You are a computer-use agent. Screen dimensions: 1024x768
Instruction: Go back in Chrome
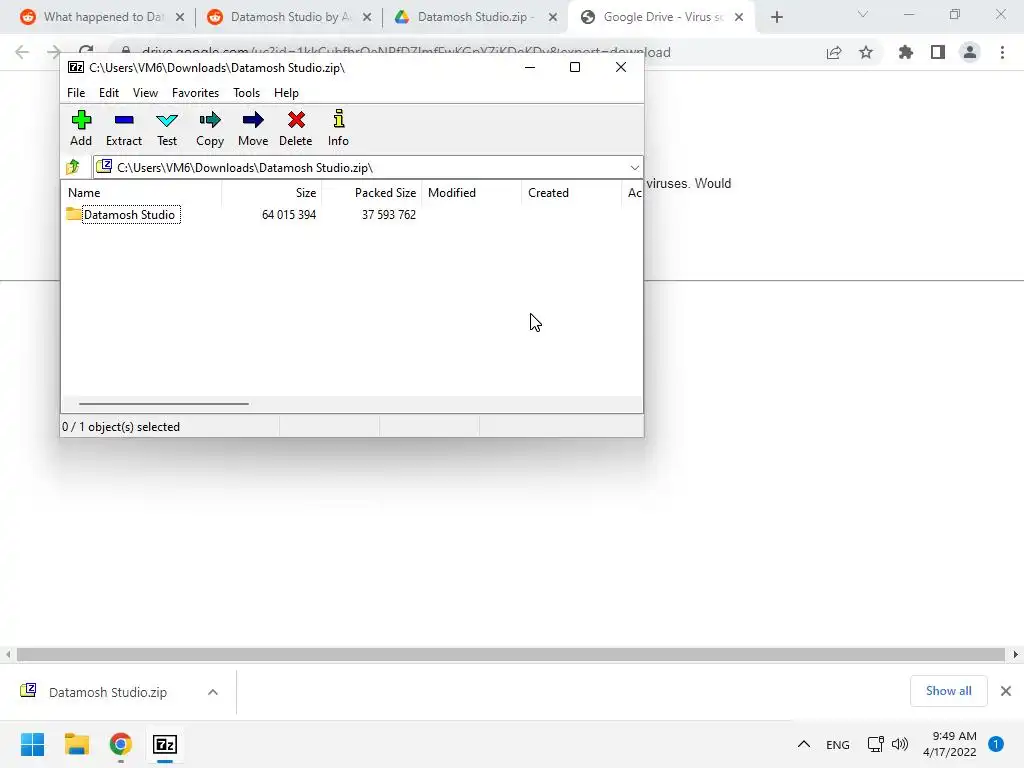tap(22, 52)
